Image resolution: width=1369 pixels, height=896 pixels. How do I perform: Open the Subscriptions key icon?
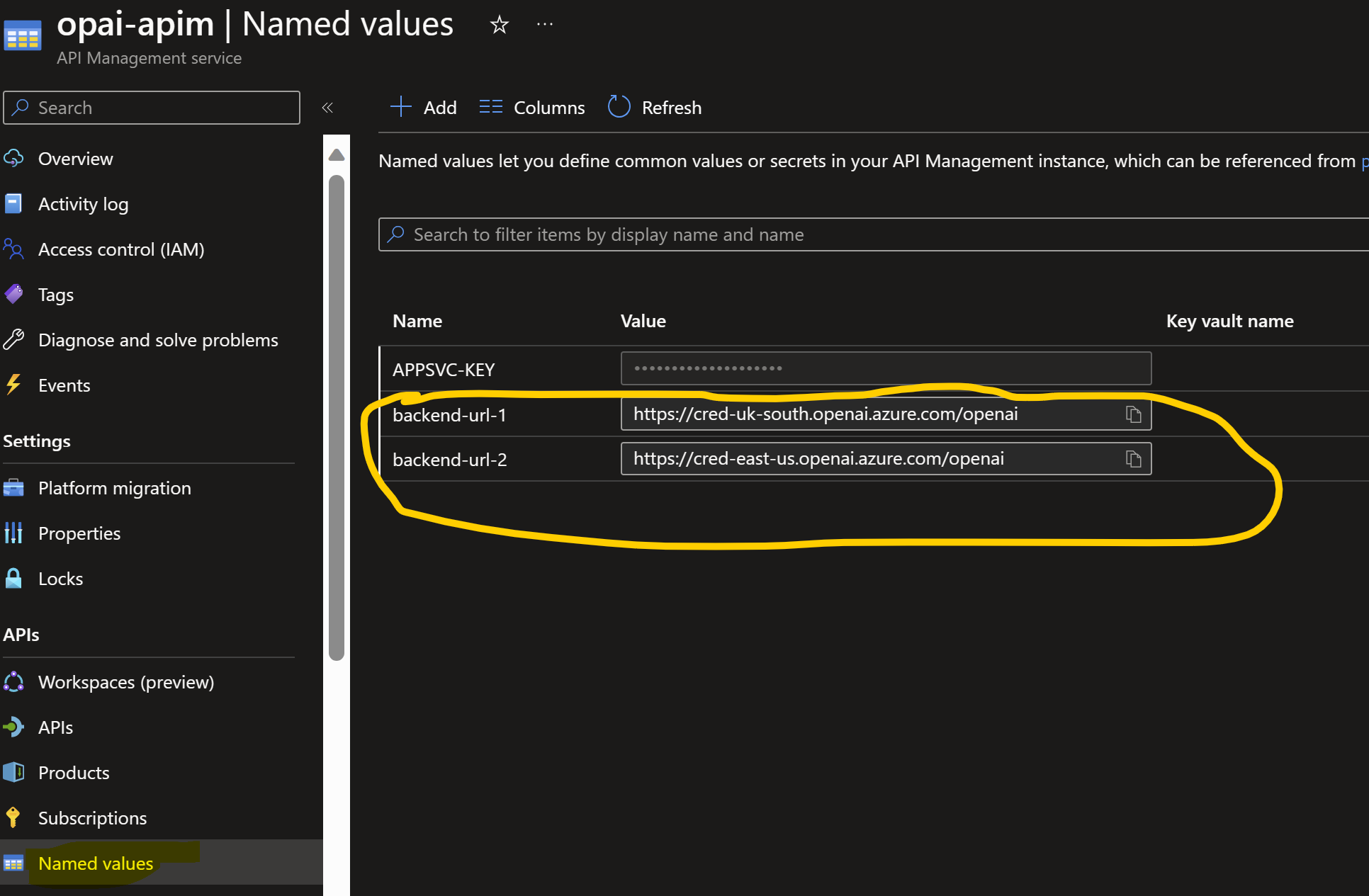[13, 817]
